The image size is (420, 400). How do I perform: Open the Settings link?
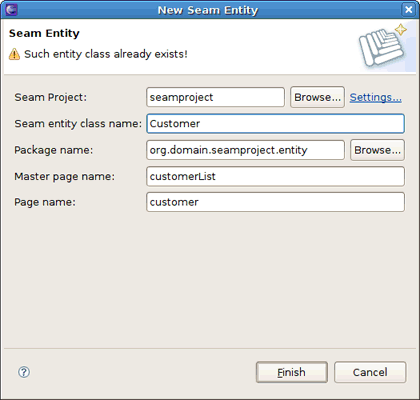pyautogui.click(x=375, y=97)
